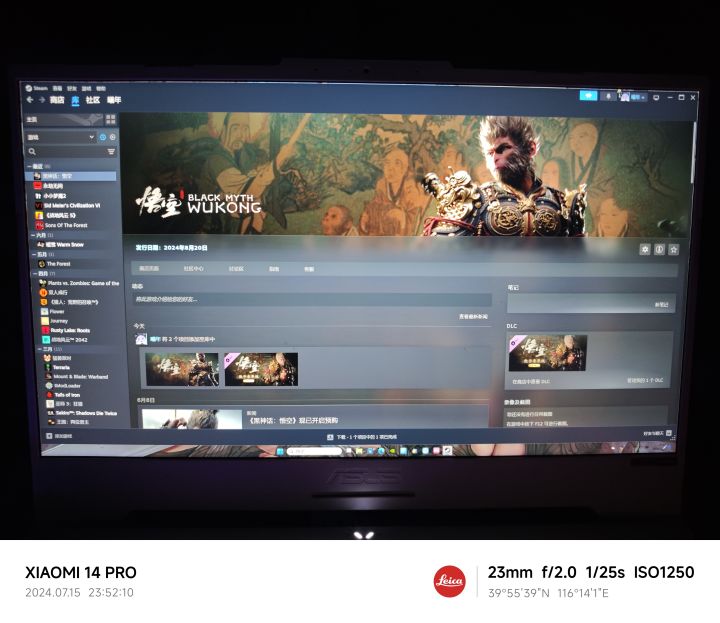Add game to favorites star icon
720x623 pixels.
pyautogui.click(x=674, y=249)
